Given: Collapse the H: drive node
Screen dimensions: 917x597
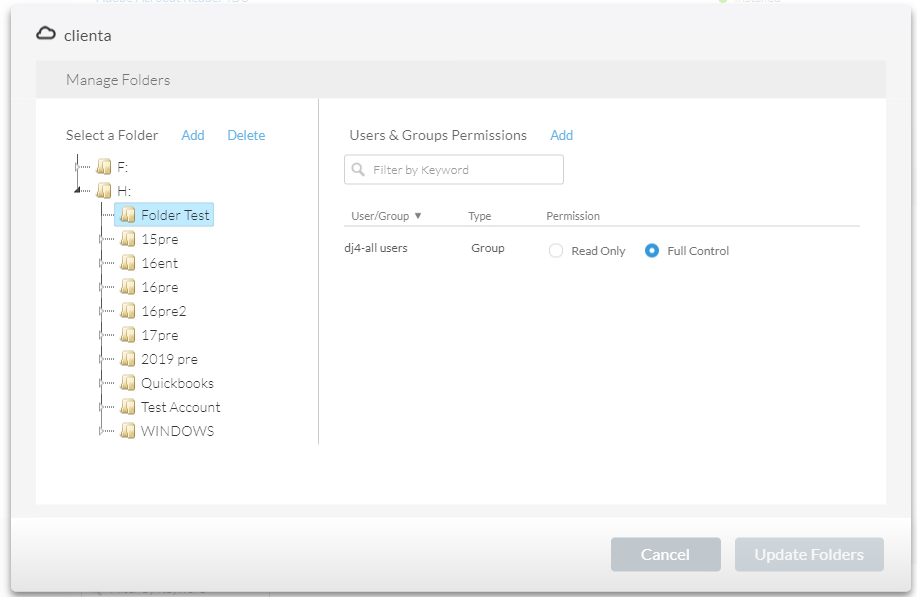Looking at the screenshot, I should pyautogui.click(x=77, y=190).
